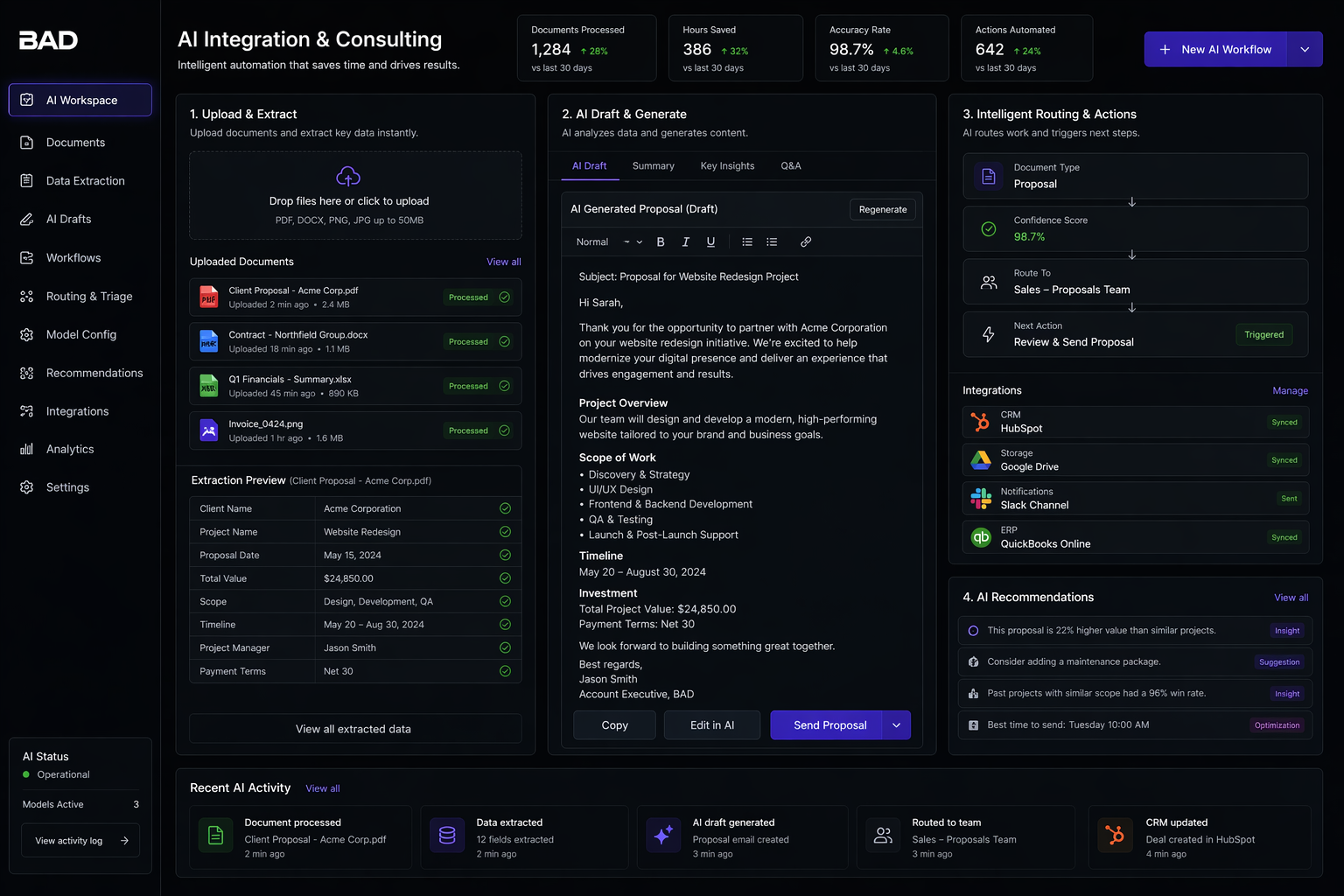Image resolution: width=1344 pixels, height=896 pixels.
Task: Open Documents in sidebar
Action: (75, 143)
